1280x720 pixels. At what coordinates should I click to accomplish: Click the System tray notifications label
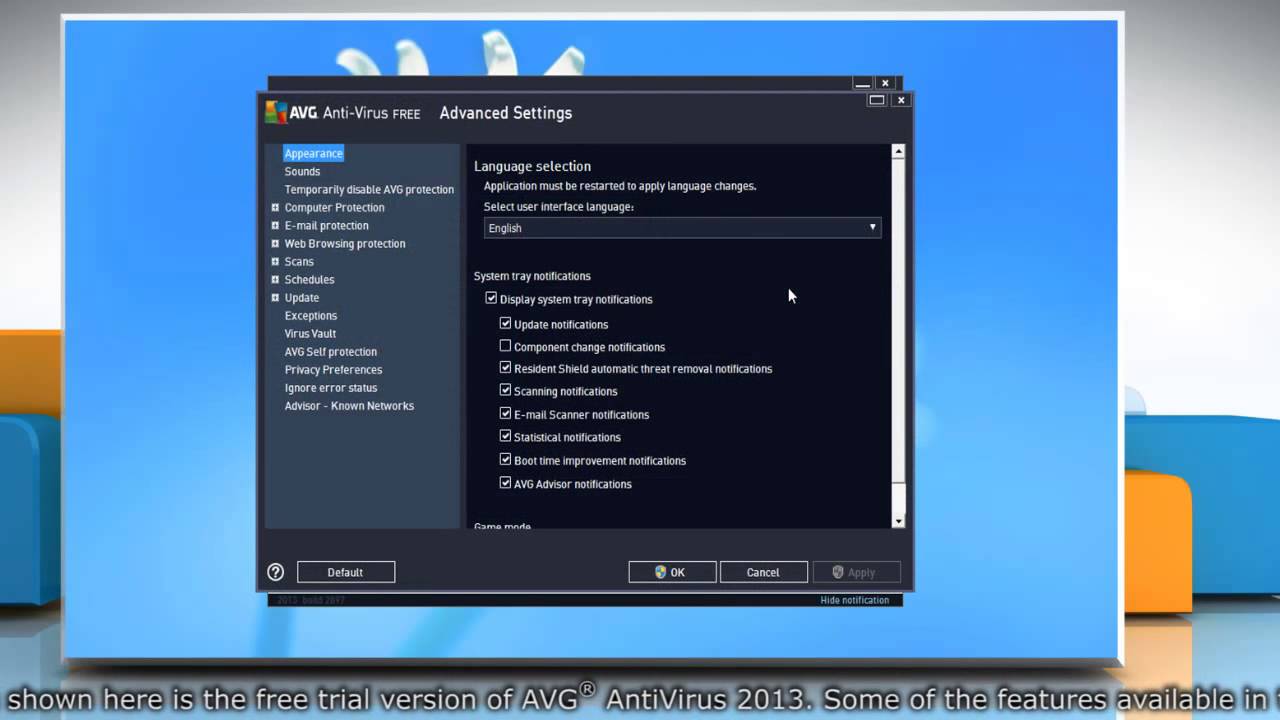click(532, 276)
